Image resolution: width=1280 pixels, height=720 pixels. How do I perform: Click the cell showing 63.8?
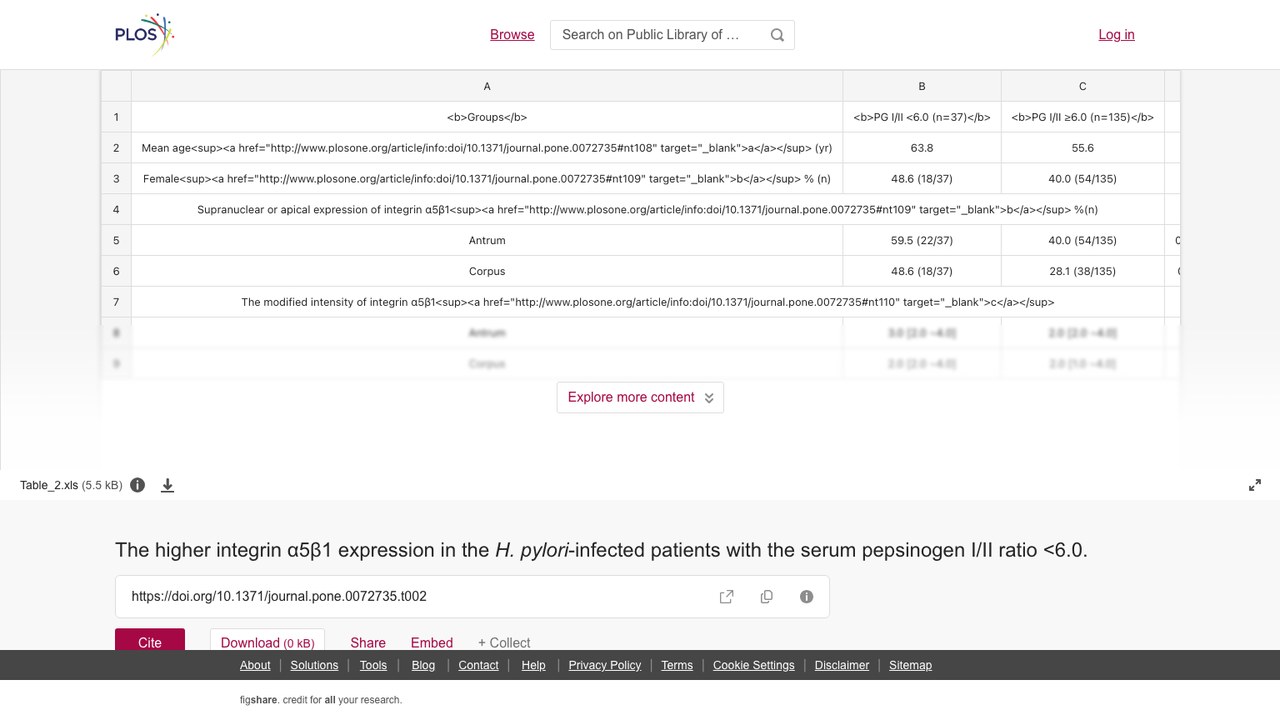tap(922, 148)
